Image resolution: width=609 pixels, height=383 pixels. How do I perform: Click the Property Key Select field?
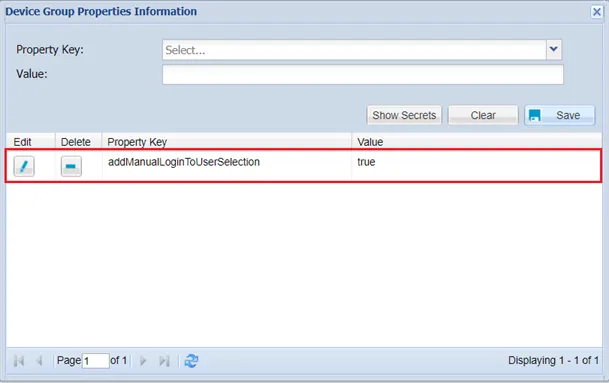tap(354, 50)
